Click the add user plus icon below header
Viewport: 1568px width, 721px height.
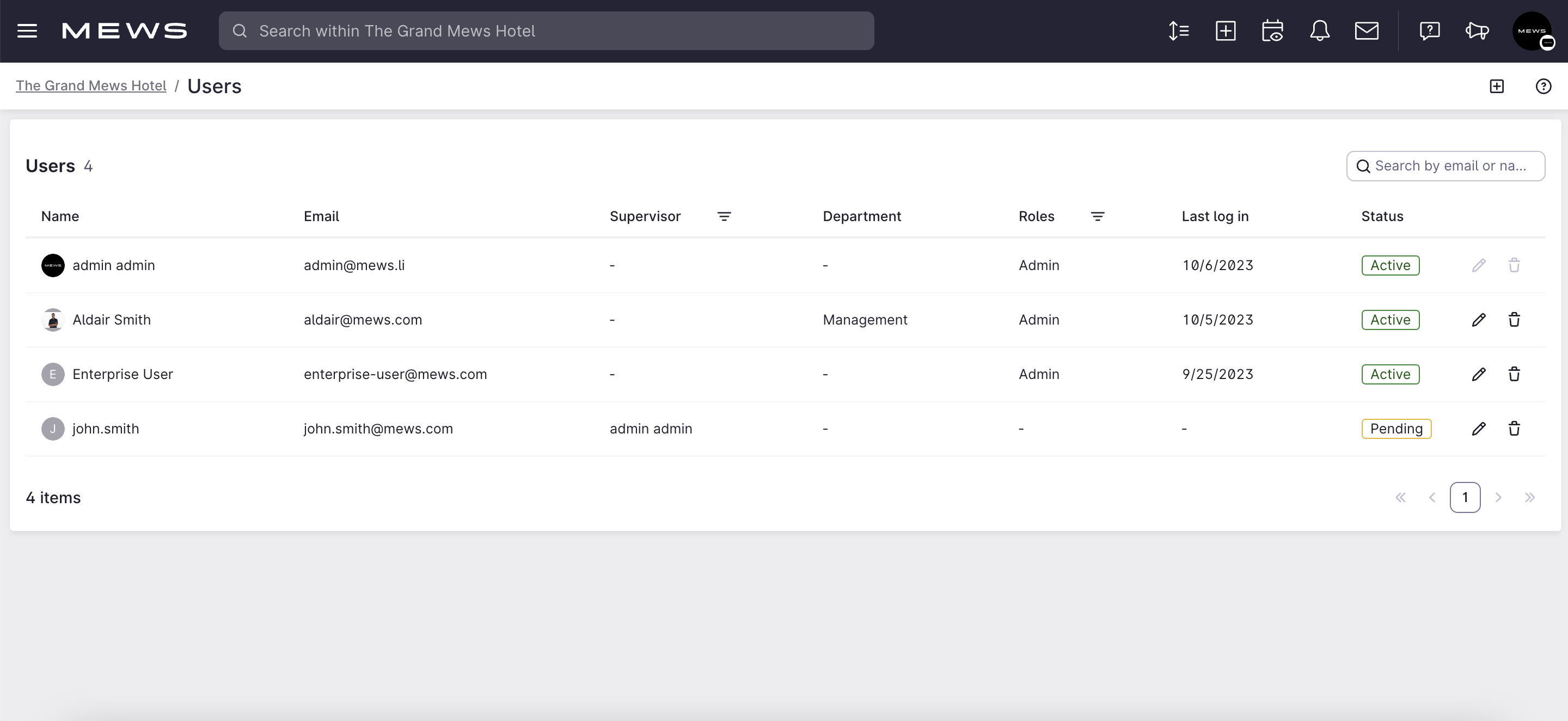1496,87
